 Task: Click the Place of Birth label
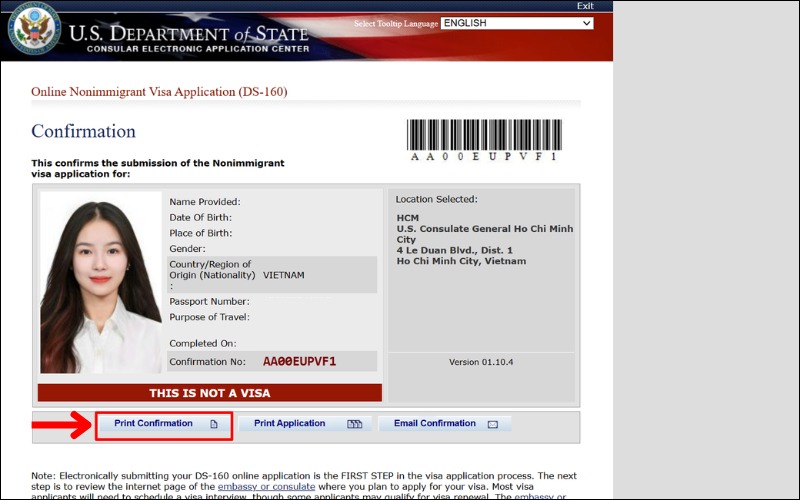(201, 233)
